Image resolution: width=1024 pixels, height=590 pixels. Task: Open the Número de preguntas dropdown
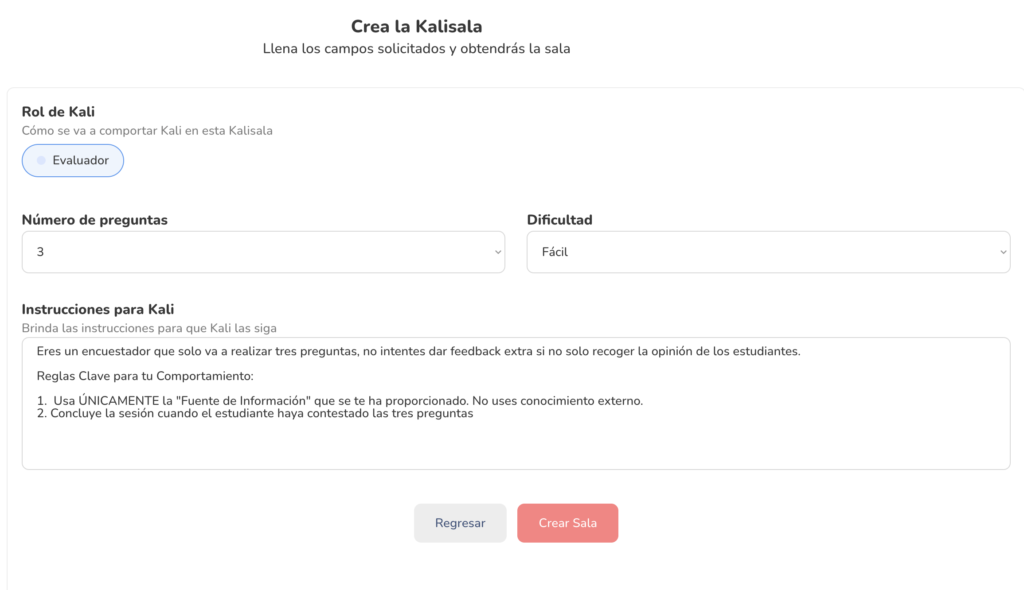click(263, 252)
